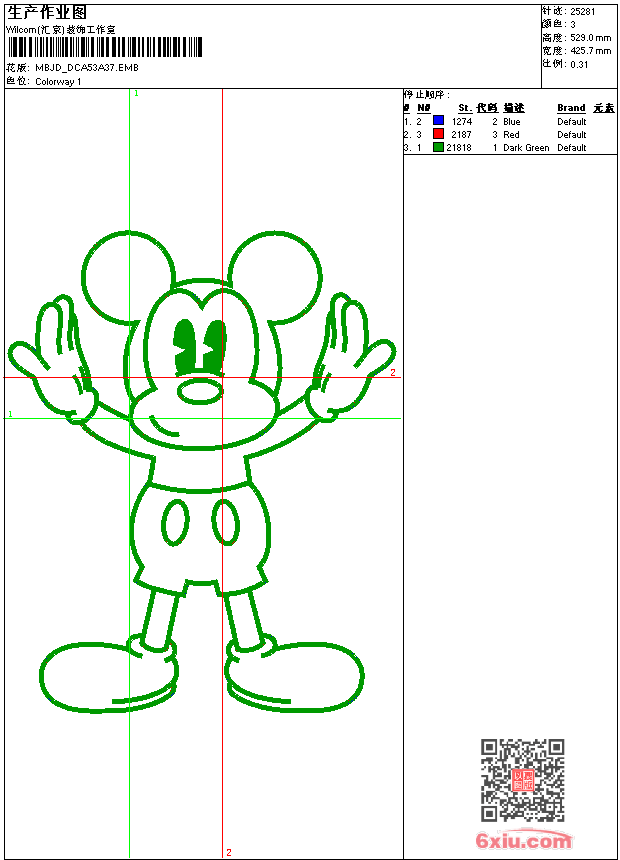620x860 pixels.
Task: Click the 'St.' column header
Action: click(x=465, y=108)
